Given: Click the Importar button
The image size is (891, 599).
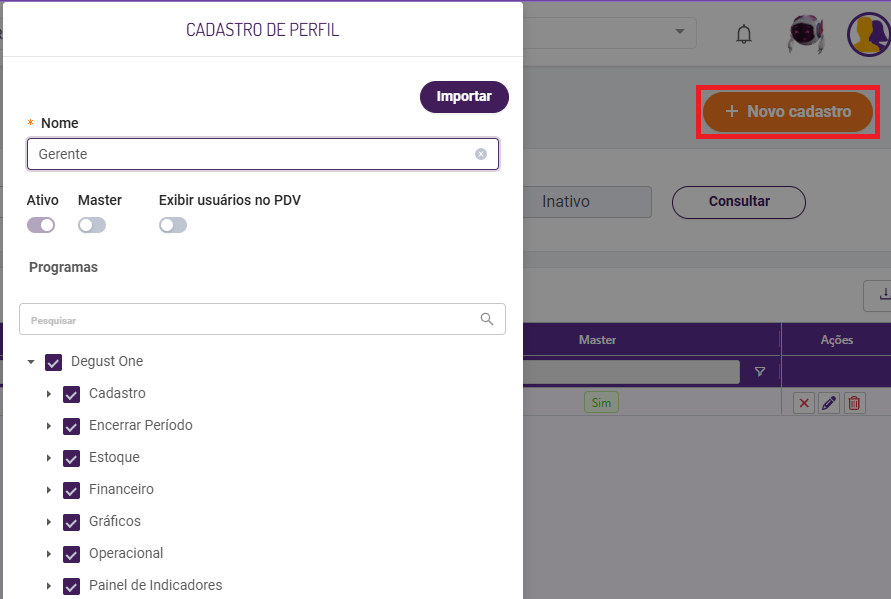Looking at the screenshot, I should [x=464, y=97].
